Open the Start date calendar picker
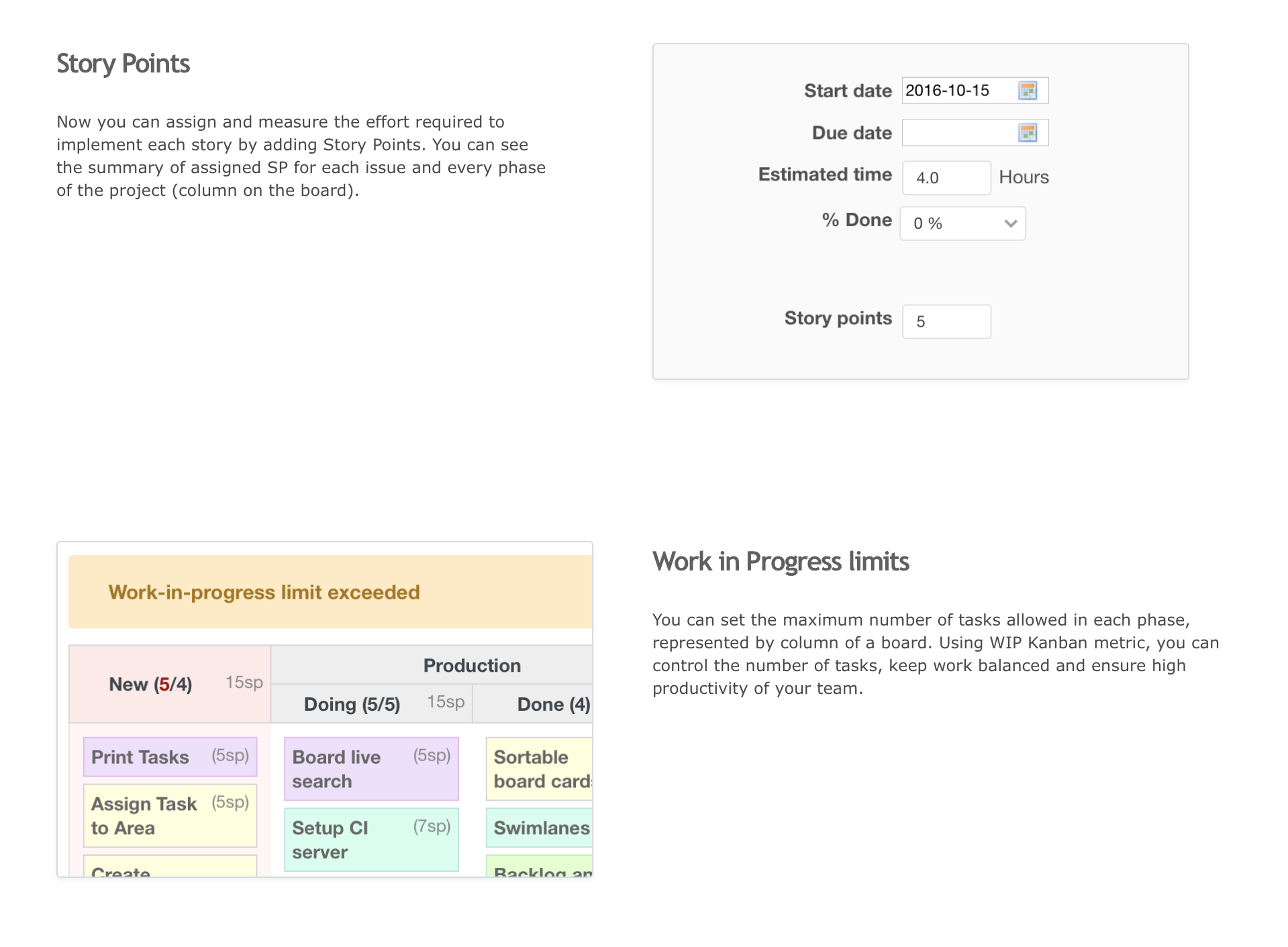Image resolution: width=1288 pixels, height=947 pixels. pyautogui.click(x=1028, y=91)
